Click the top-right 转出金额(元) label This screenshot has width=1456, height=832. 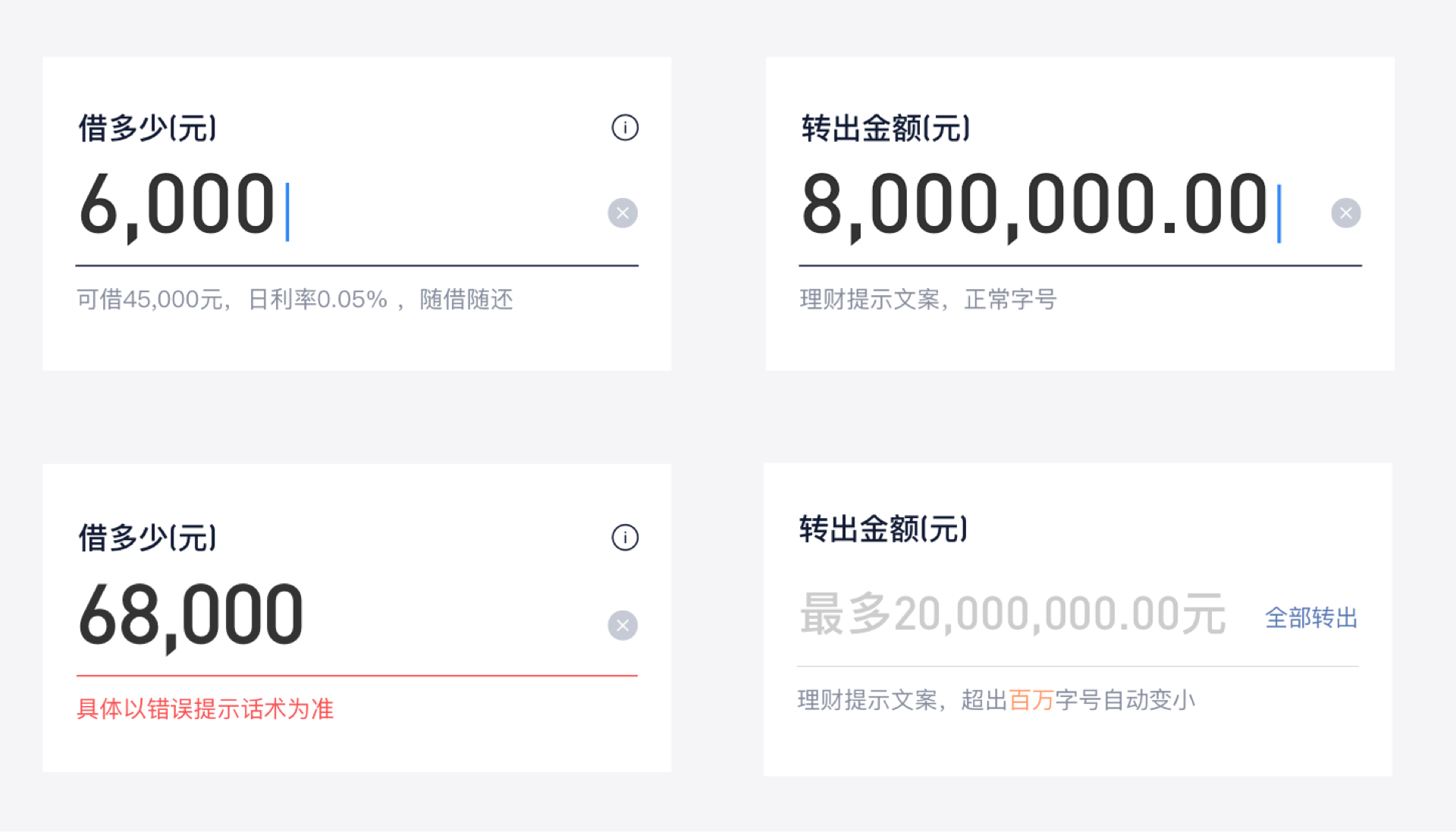[886, 128]
